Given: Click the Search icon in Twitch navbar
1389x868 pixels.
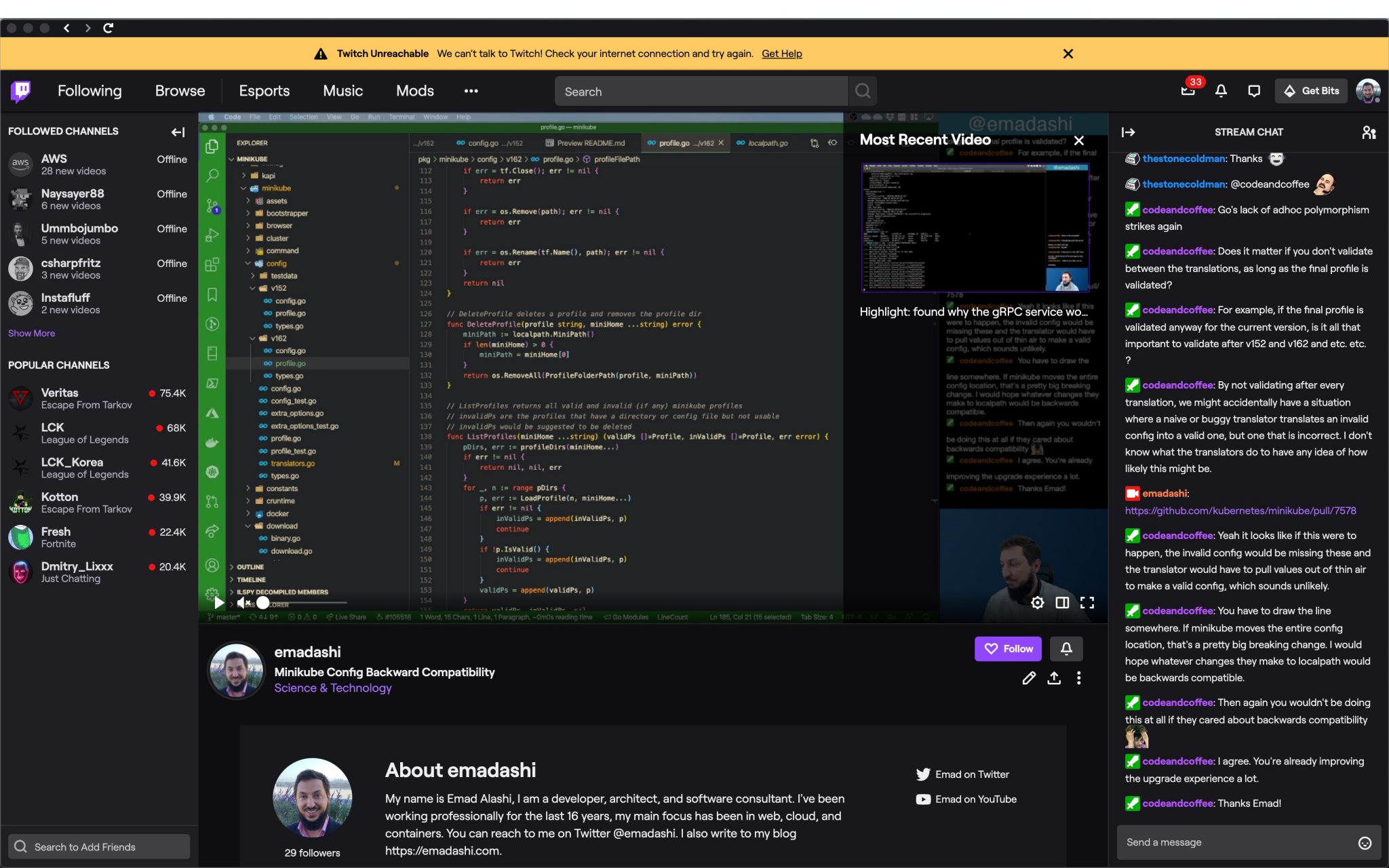Looking at the screenshot, I should point(862,92).
